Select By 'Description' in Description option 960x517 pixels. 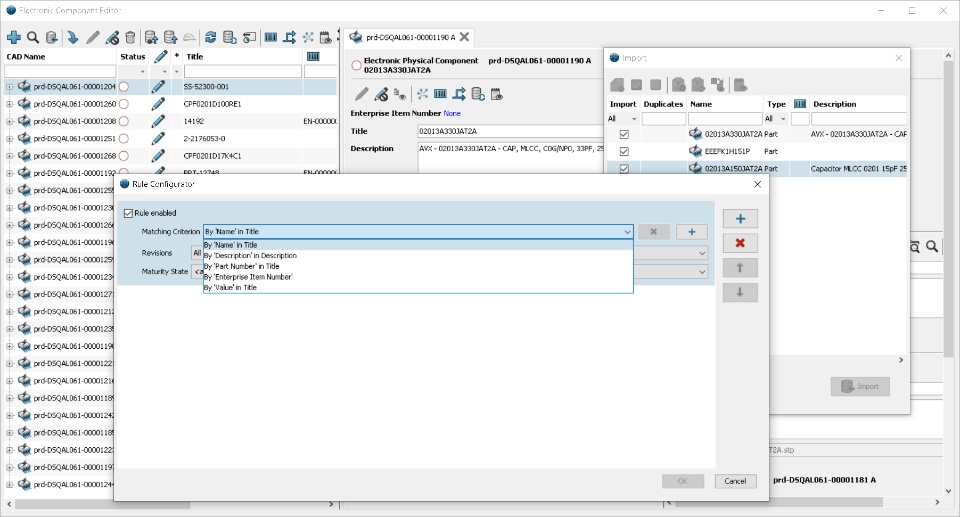[418, 255]
